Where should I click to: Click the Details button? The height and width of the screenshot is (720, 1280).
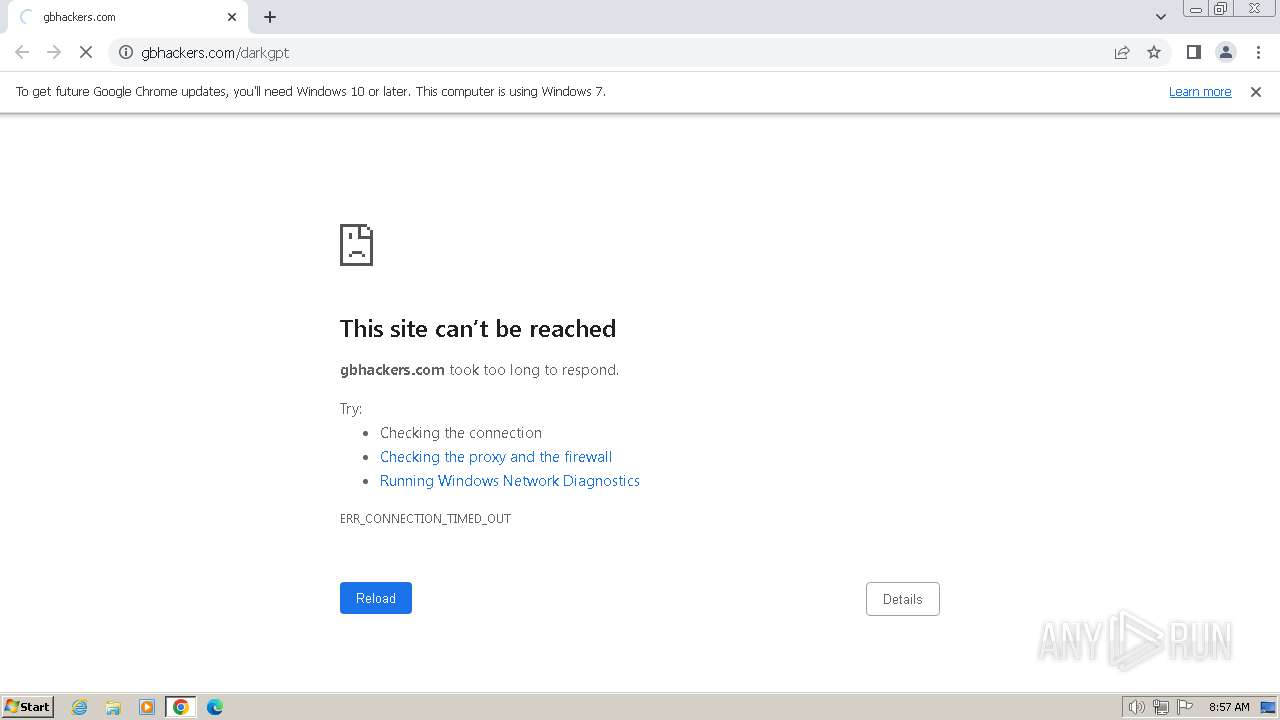pyautogui.click(x=903, y=599)
